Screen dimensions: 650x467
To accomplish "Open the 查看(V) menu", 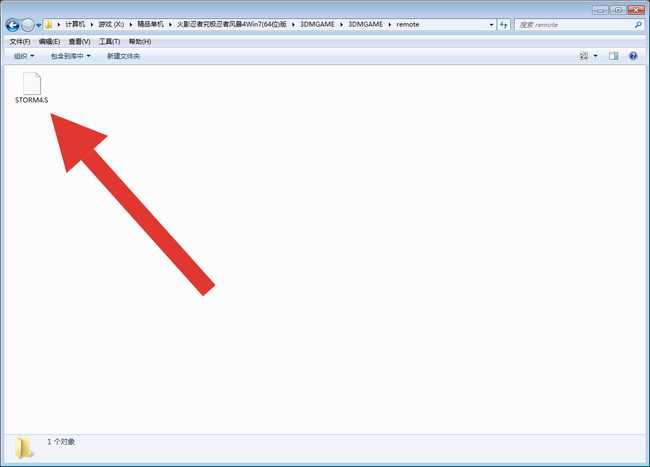I will 79,42.
